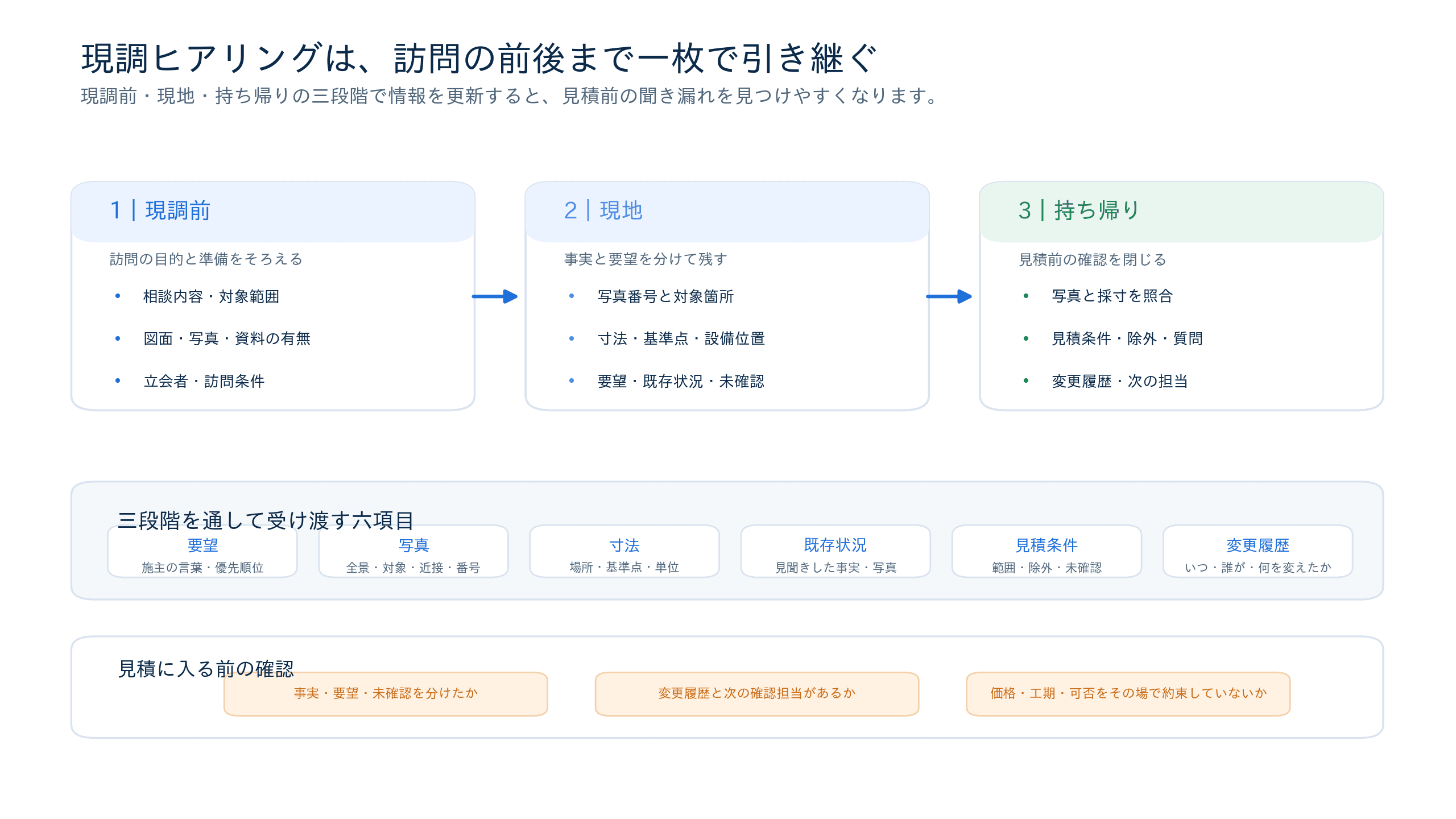Click the arrow between 現調前 and 現地
This screenshot has width=1456, height=819.
click(x=495, y=296)
